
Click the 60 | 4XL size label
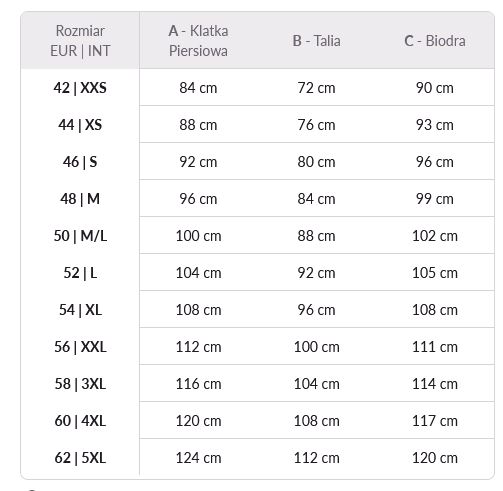click(x=80, y=421)
